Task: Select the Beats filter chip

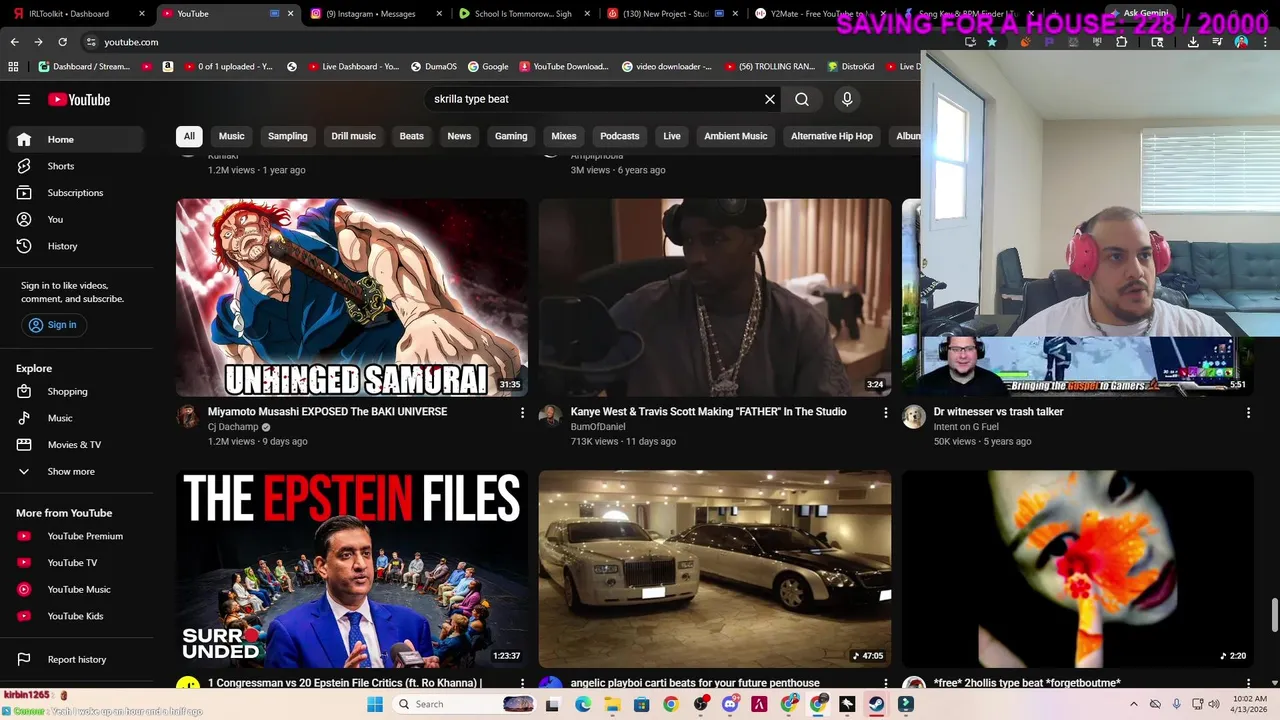Action: coord(412,136)
